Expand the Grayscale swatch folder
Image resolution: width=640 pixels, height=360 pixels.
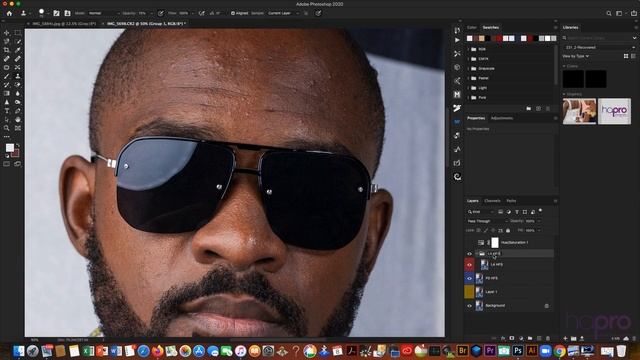[x=468, y=69]
